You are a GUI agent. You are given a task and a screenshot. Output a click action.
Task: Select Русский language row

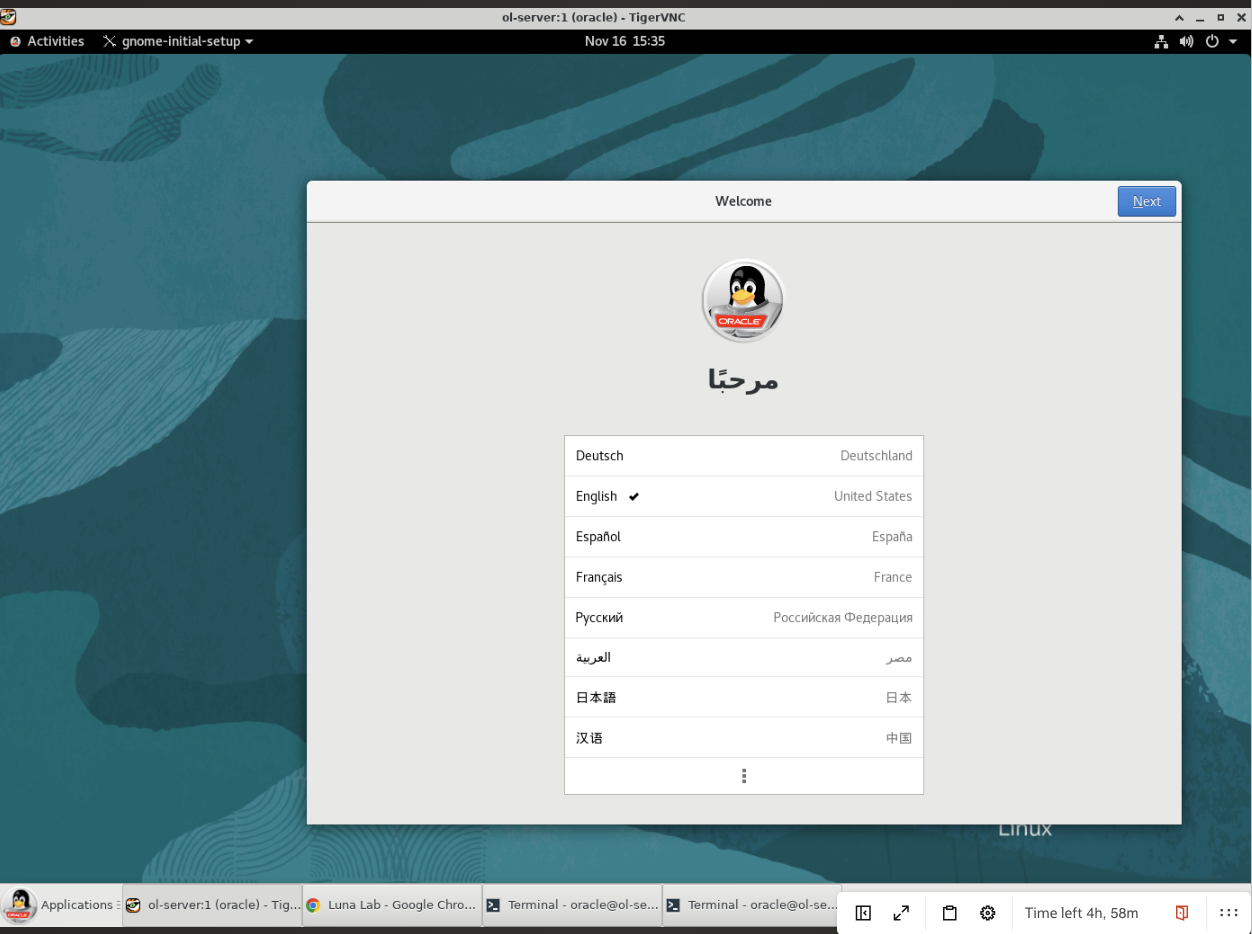(744, 617)
